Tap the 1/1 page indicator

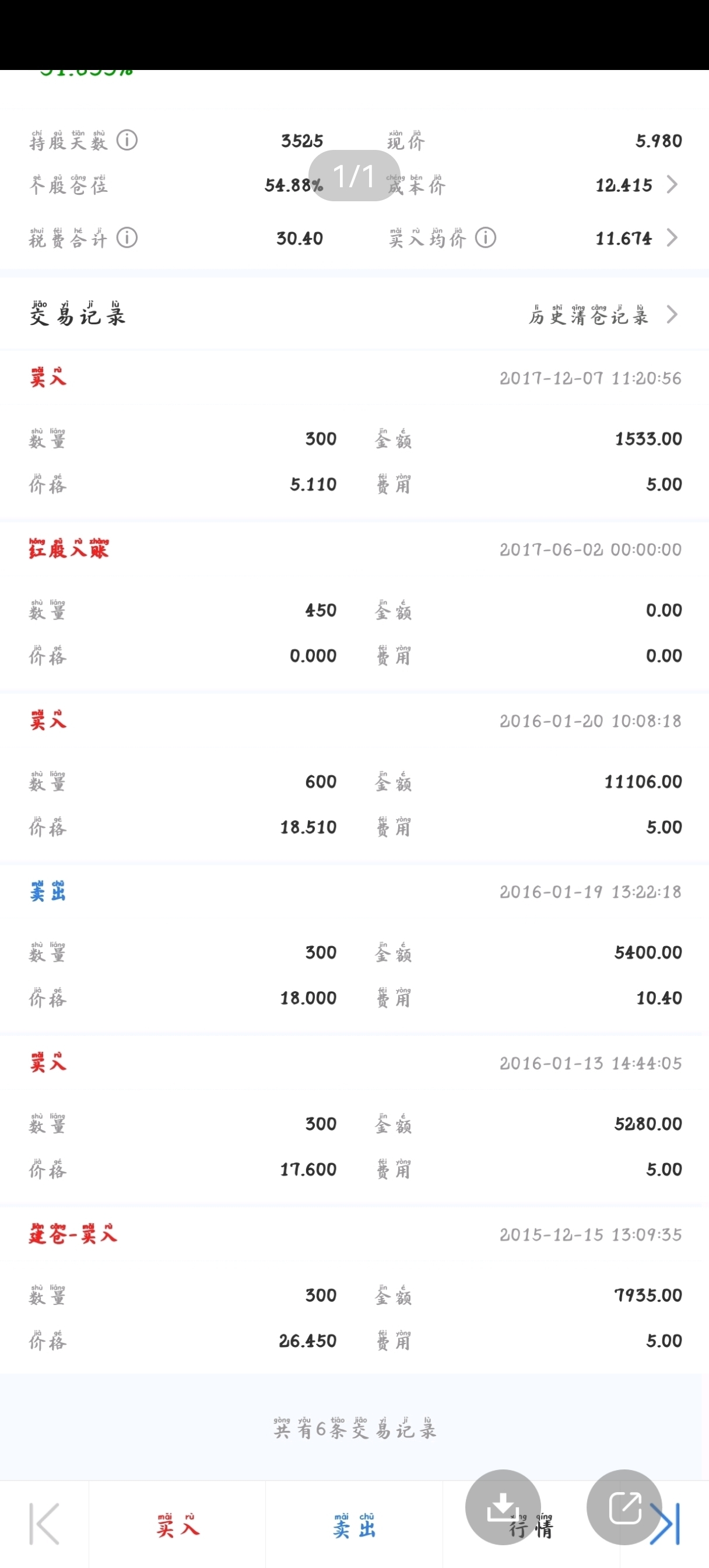(x=354, y=176)
